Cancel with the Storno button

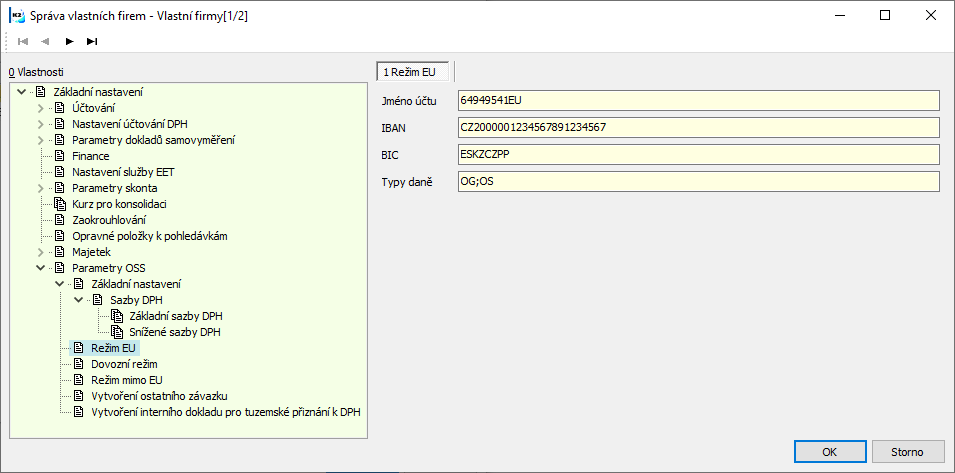coord(907,452)
